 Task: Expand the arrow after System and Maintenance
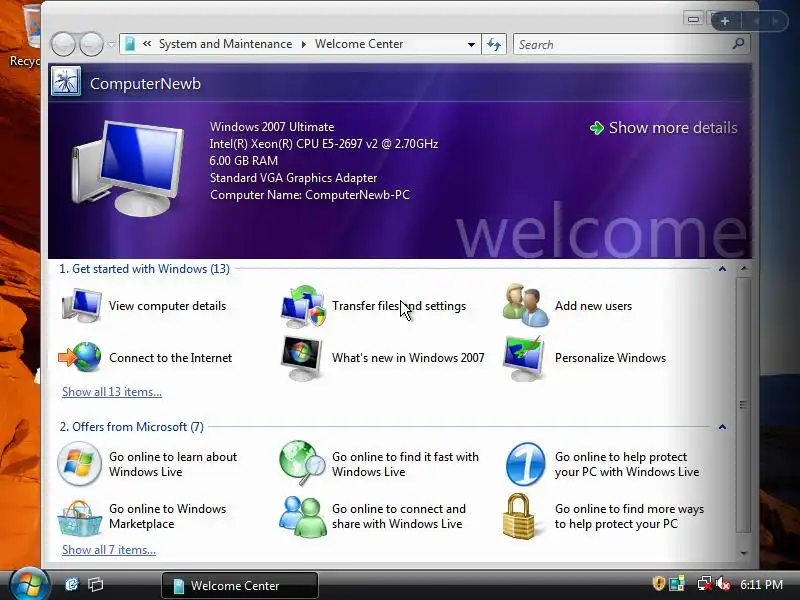coord(304,44)
